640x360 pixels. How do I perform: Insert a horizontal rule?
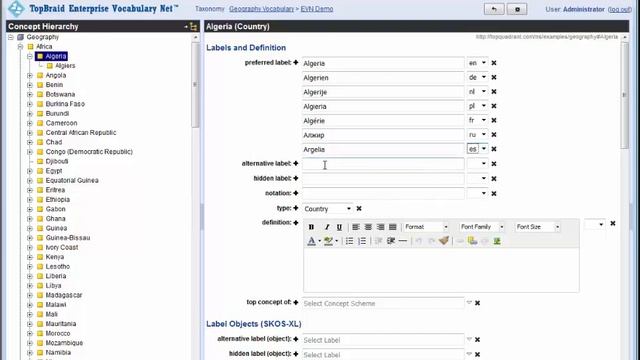pyautogui.click(x=403, y=241)
